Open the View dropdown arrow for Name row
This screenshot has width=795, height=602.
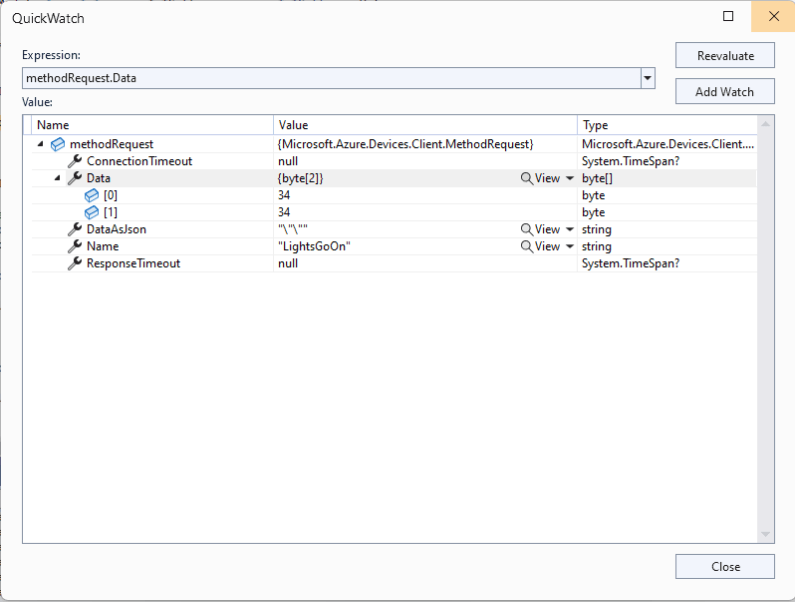tap(570, 247)
